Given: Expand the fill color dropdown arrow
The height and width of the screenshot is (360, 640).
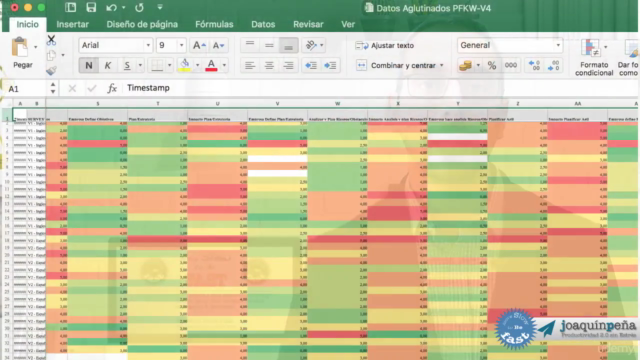Looking at the screenshot, I should 198,65.
